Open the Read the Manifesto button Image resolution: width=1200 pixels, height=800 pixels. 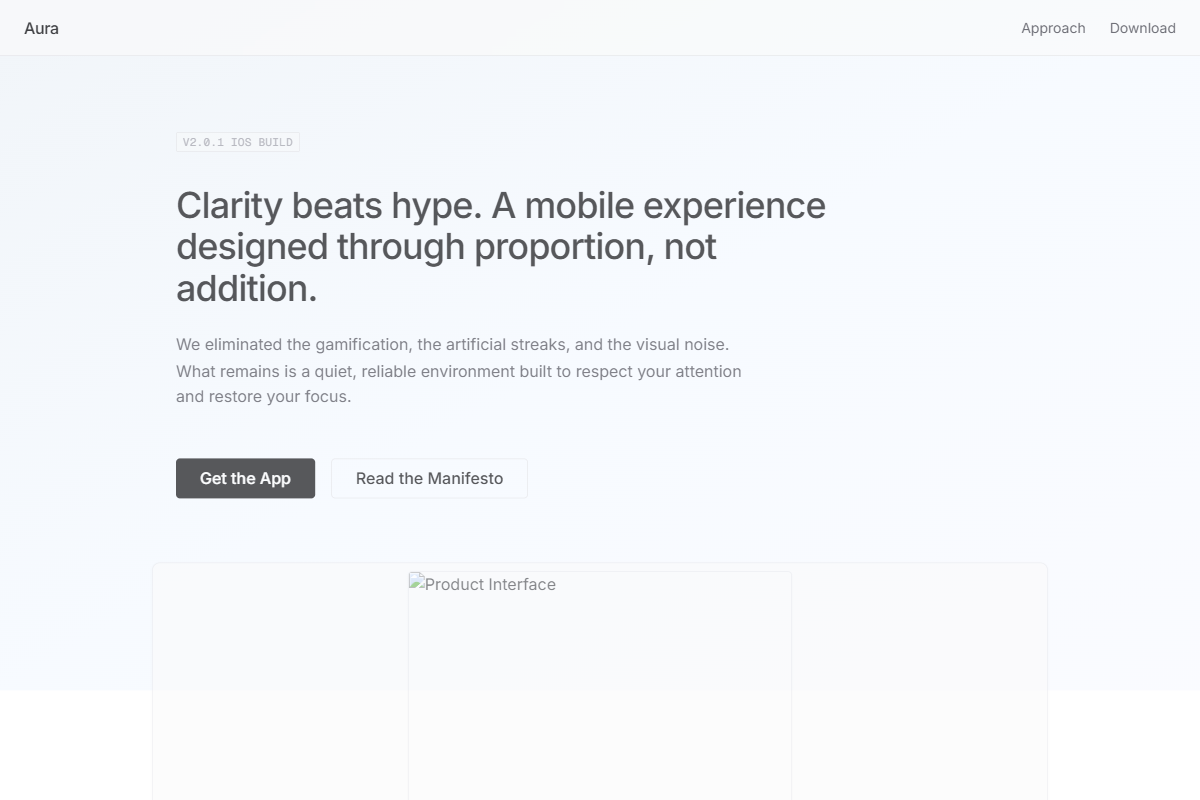(429, 478)
